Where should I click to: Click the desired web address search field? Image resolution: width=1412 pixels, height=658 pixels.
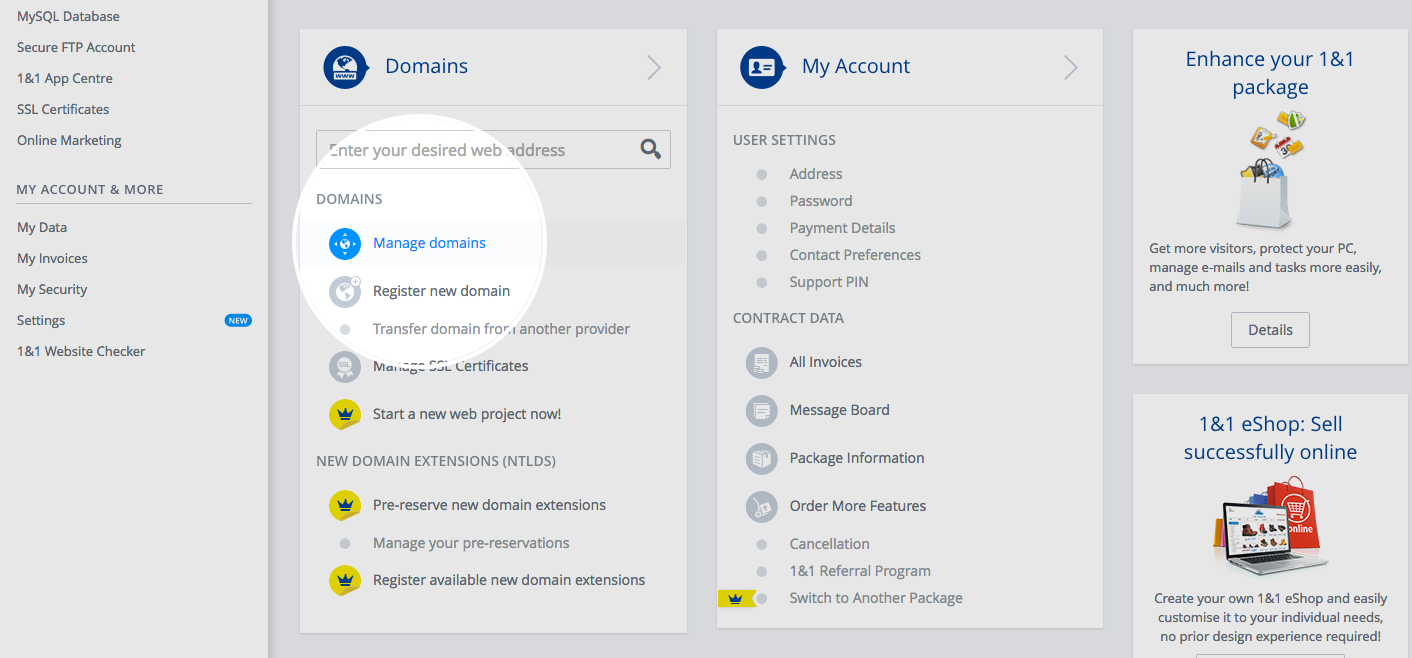(x=475, y=150)
